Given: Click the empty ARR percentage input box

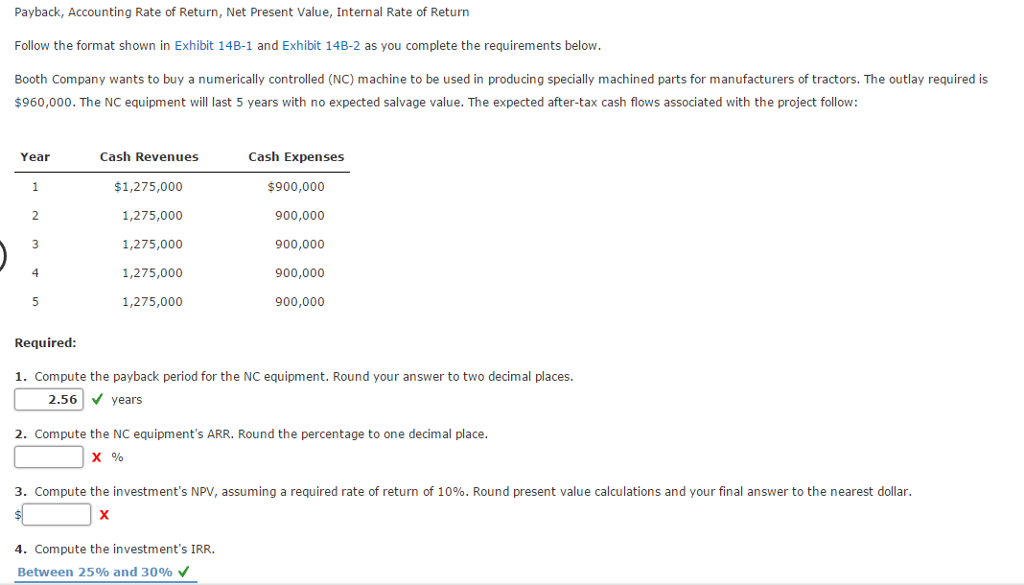Looking at the screenshot, I should pos(49,457).
